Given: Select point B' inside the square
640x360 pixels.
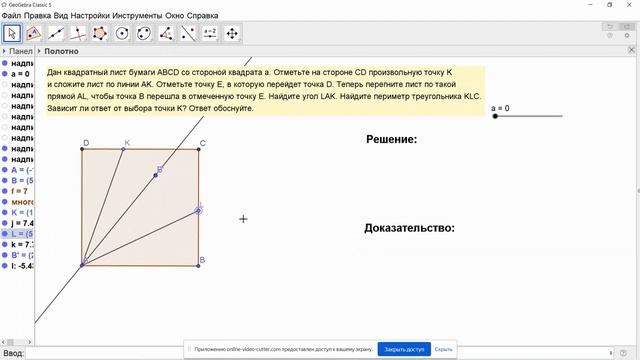Looking at the screenshot, I should (x=156, y=176).
